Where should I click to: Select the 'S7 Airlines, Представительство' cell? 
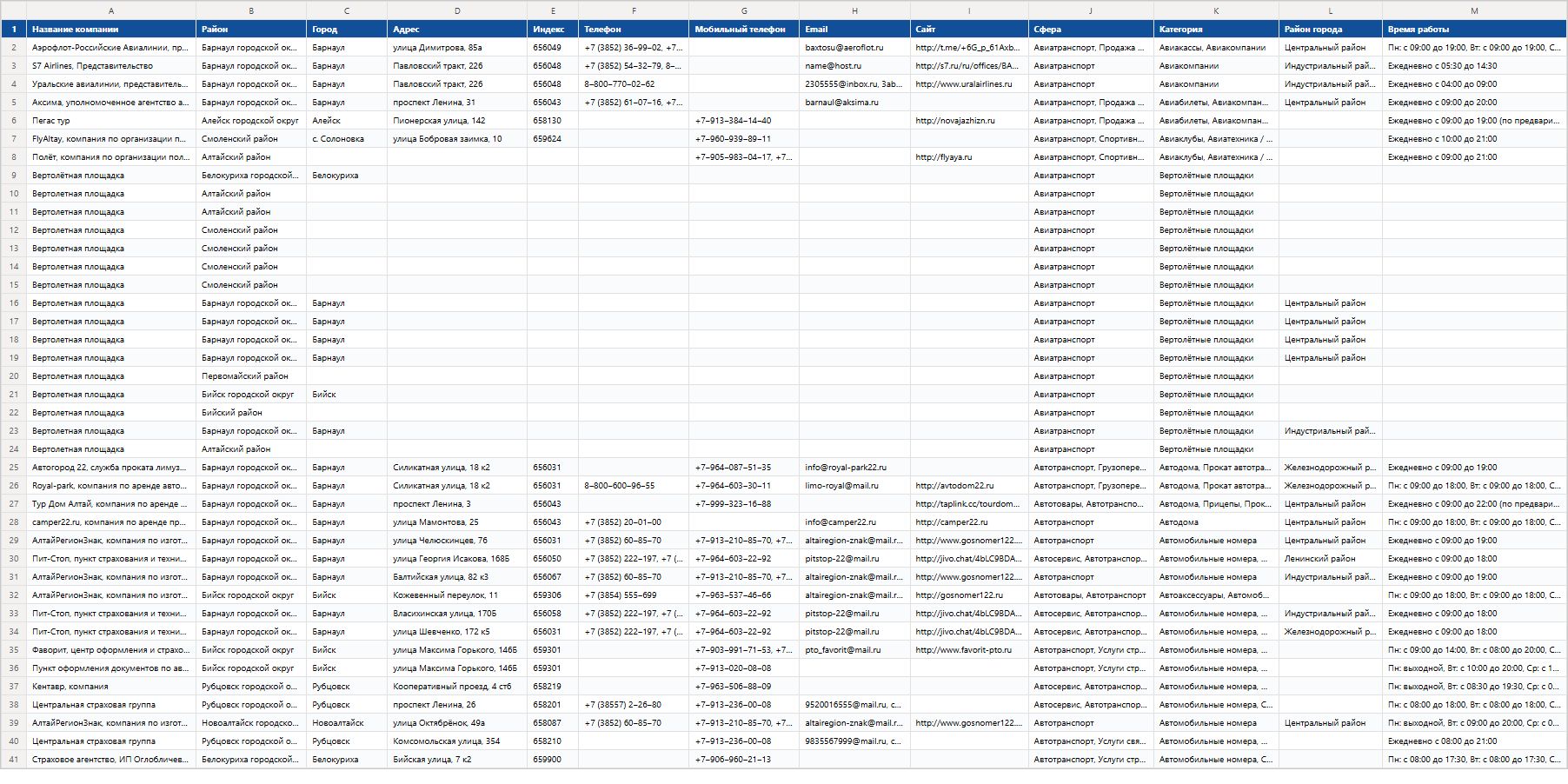(111, 66)
